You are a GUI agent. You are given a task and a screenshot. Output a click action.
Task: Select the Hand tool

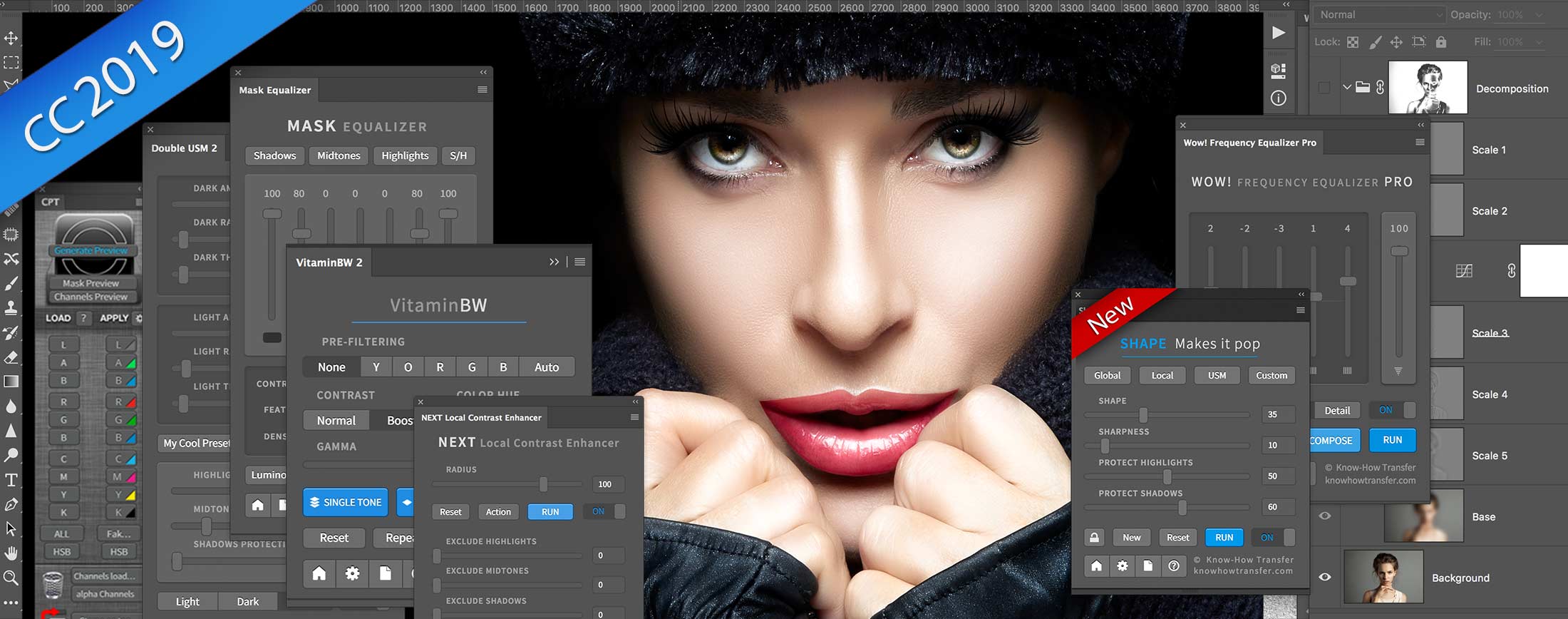(x=11, y=553)
